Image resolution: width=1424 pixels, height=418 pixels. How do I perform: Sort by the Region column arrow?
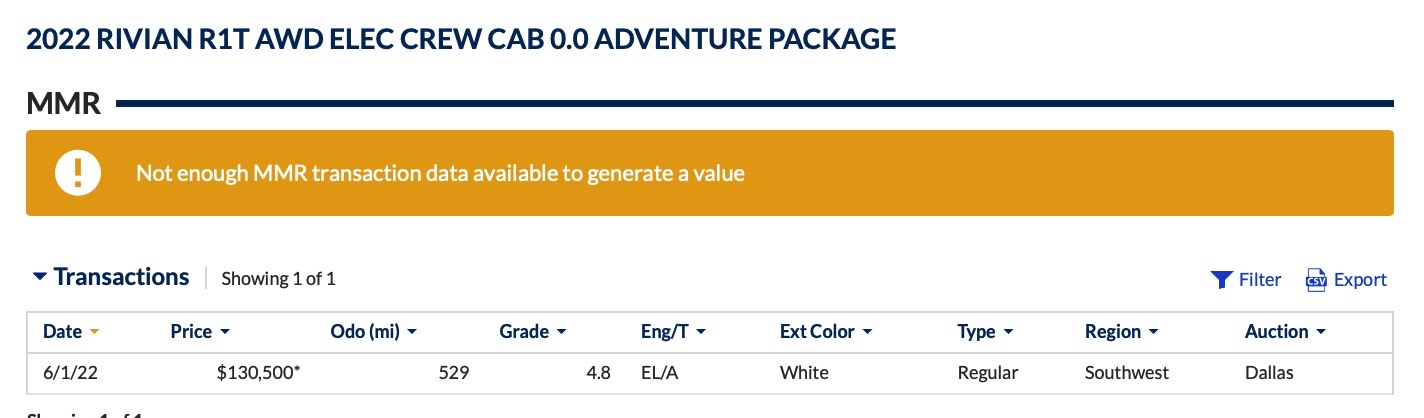coord(1154,332)
